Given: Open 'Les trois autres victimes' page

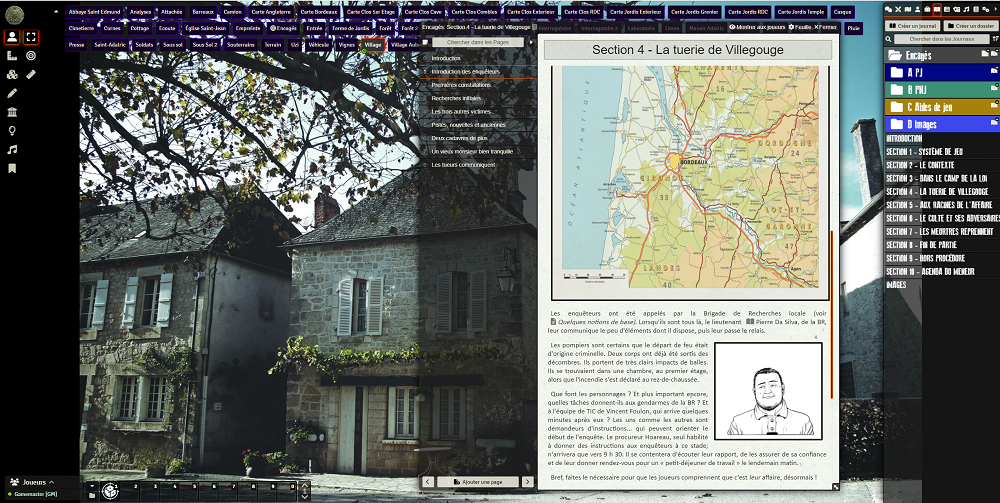Looking at the screenshot, I should tap(461, 111).
